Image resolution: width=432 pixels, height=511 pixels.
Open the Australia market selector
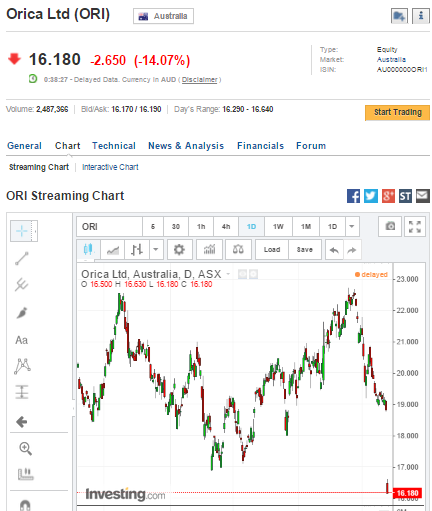point(163,16)
